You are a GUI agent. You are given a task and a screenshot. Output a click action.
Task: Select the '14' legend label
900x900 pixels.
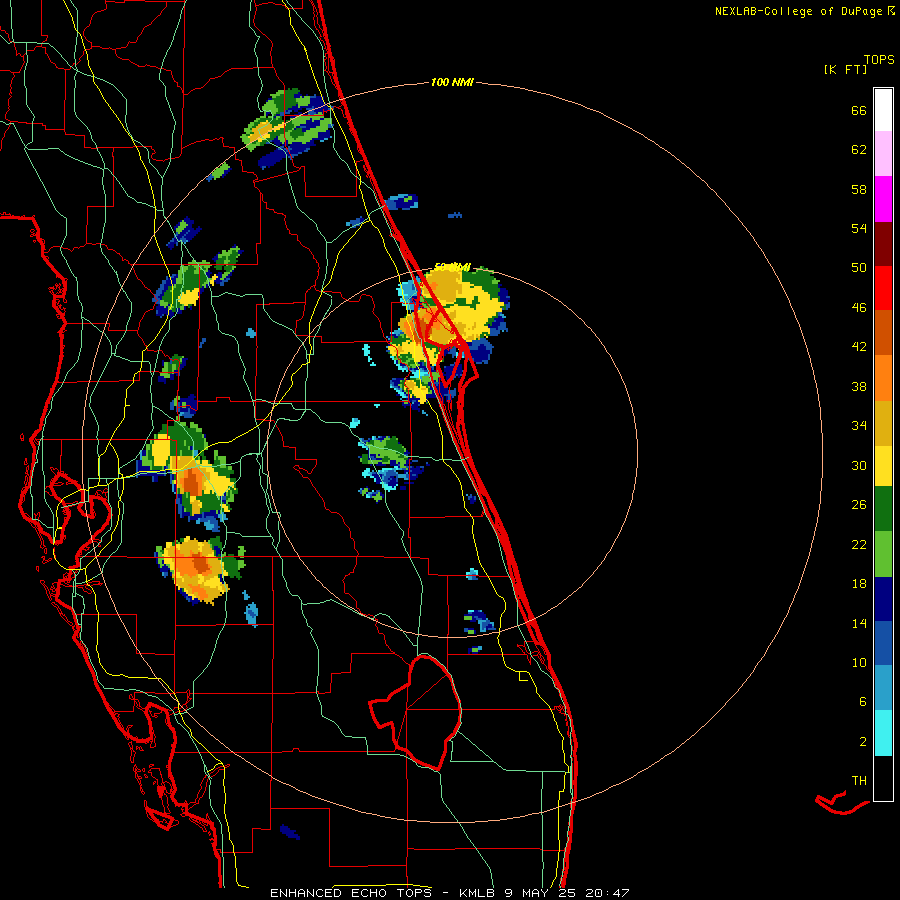point(859,623)
